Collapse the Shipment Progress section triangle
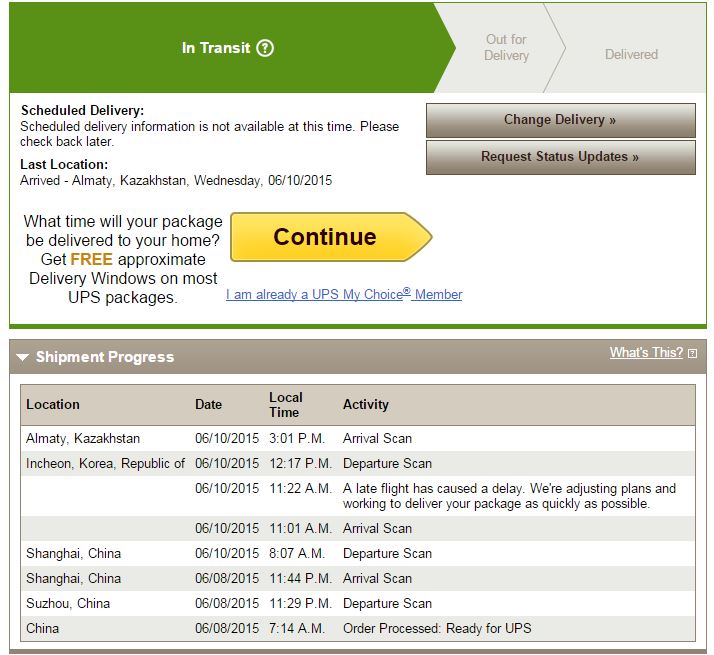This screenshot has height=655, width=714. pyautogui.click(x=23, y=357)
